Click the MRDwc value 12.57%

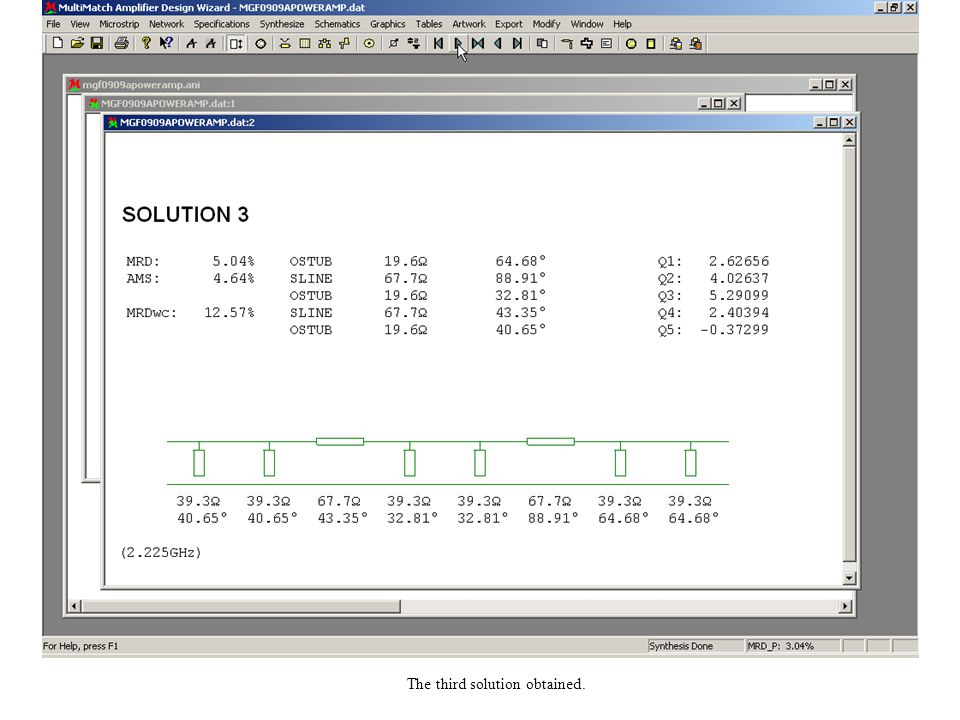tap(229, 313)
